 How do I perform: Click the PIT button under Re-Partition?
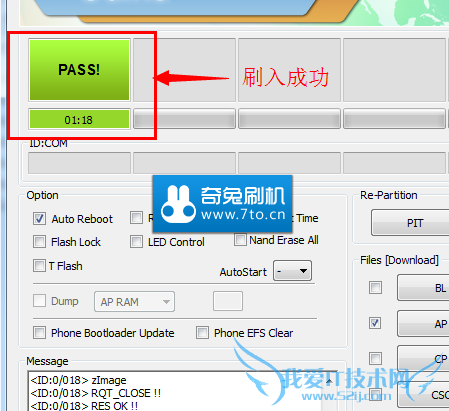pos(410,223)
